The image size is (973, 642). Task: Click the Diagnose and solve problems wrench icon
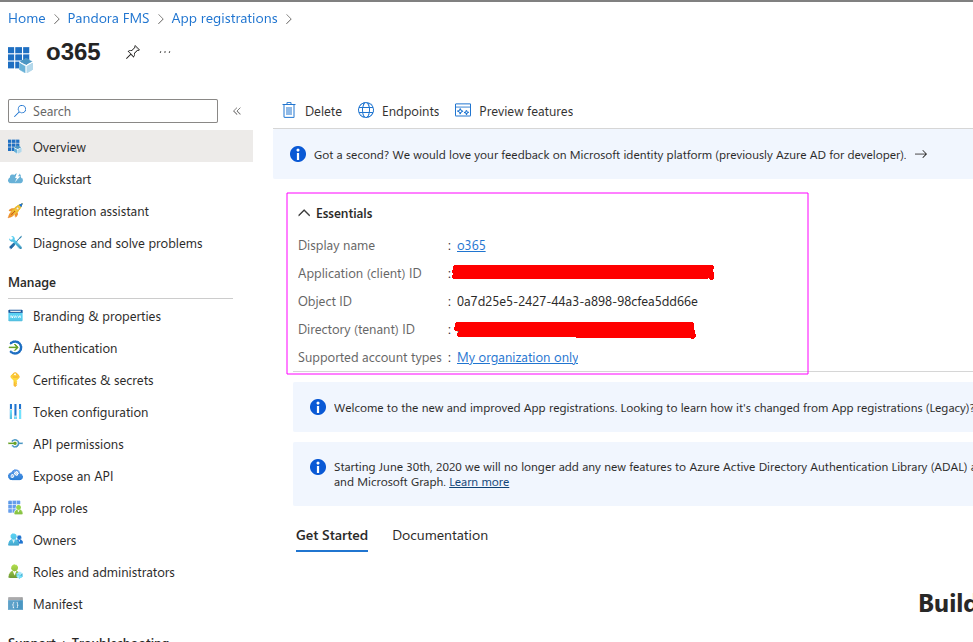tap(15, 243)
